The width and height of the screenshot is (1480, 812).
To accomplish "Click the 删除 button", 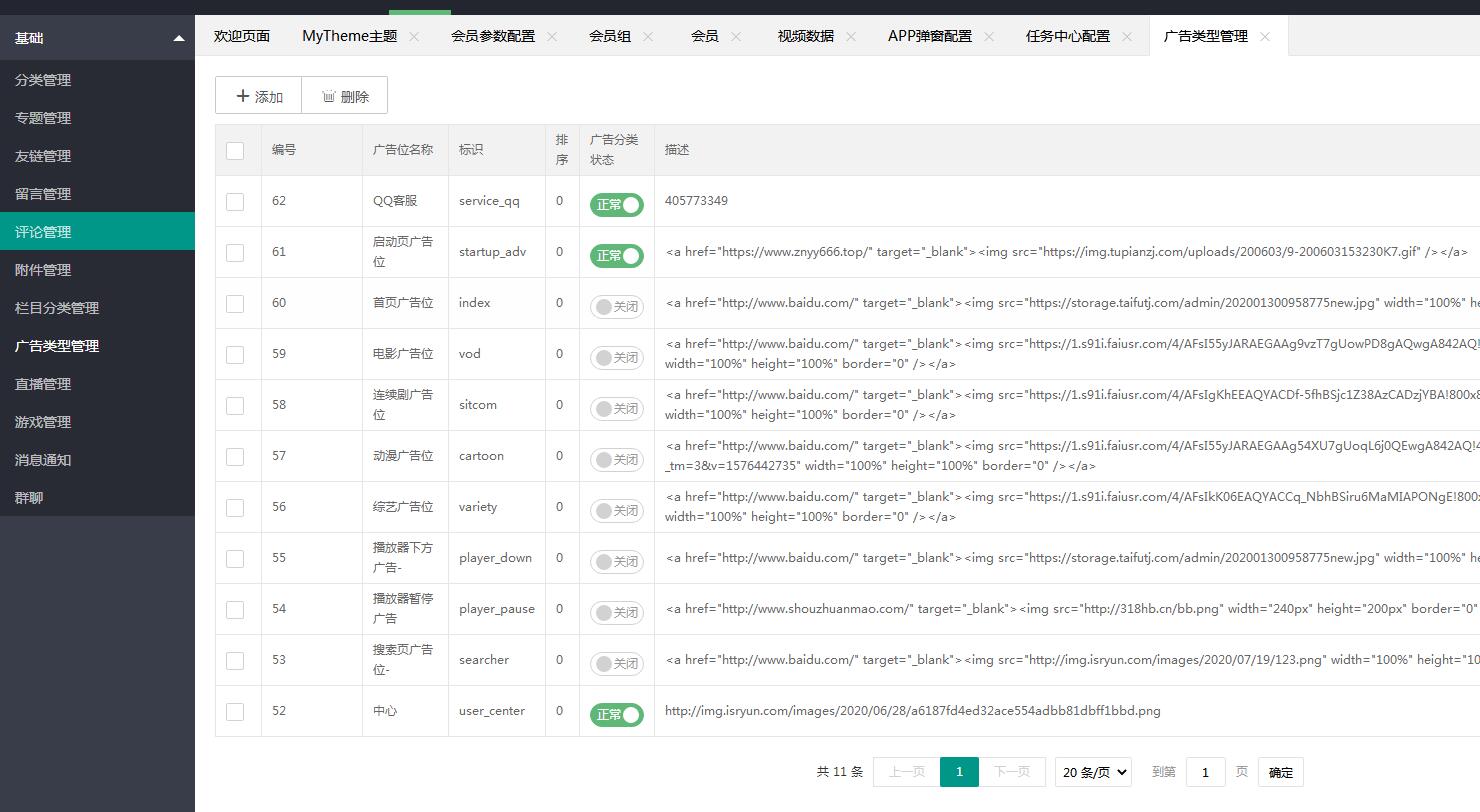I will pyautogui.click(x=345, y=96).
